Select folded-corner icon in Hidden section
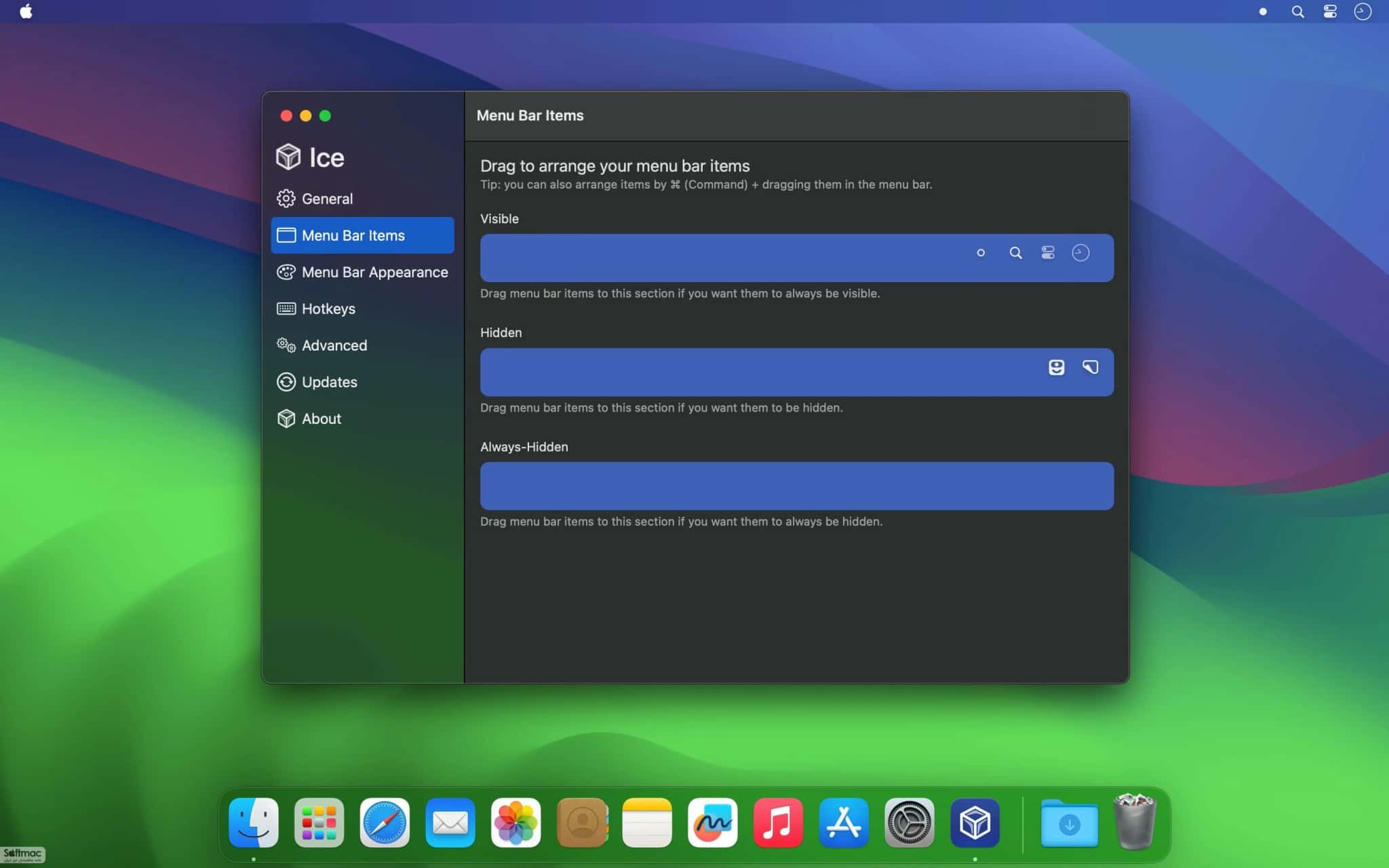 1090,367
